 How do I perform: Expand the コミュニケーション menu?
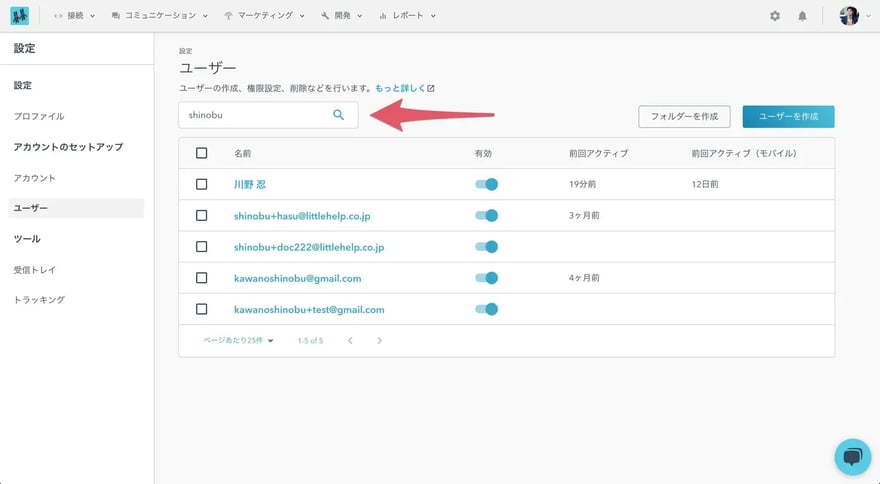tap(160, 16)
